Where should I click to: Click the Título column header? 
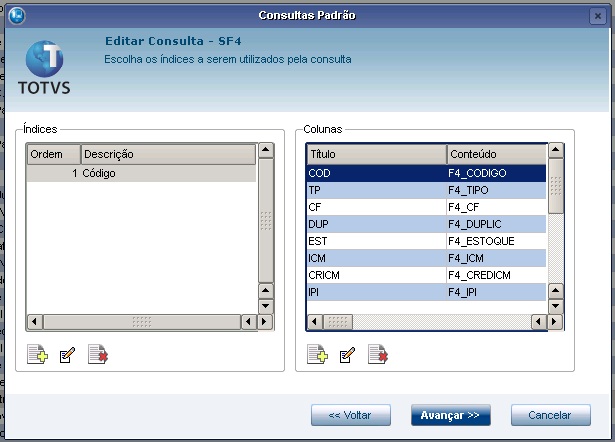377,154
